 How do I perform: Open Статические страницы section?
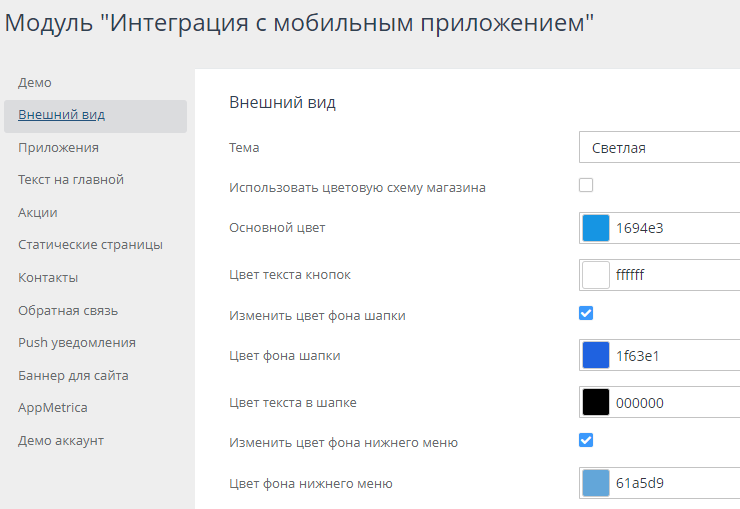[90, 245]
